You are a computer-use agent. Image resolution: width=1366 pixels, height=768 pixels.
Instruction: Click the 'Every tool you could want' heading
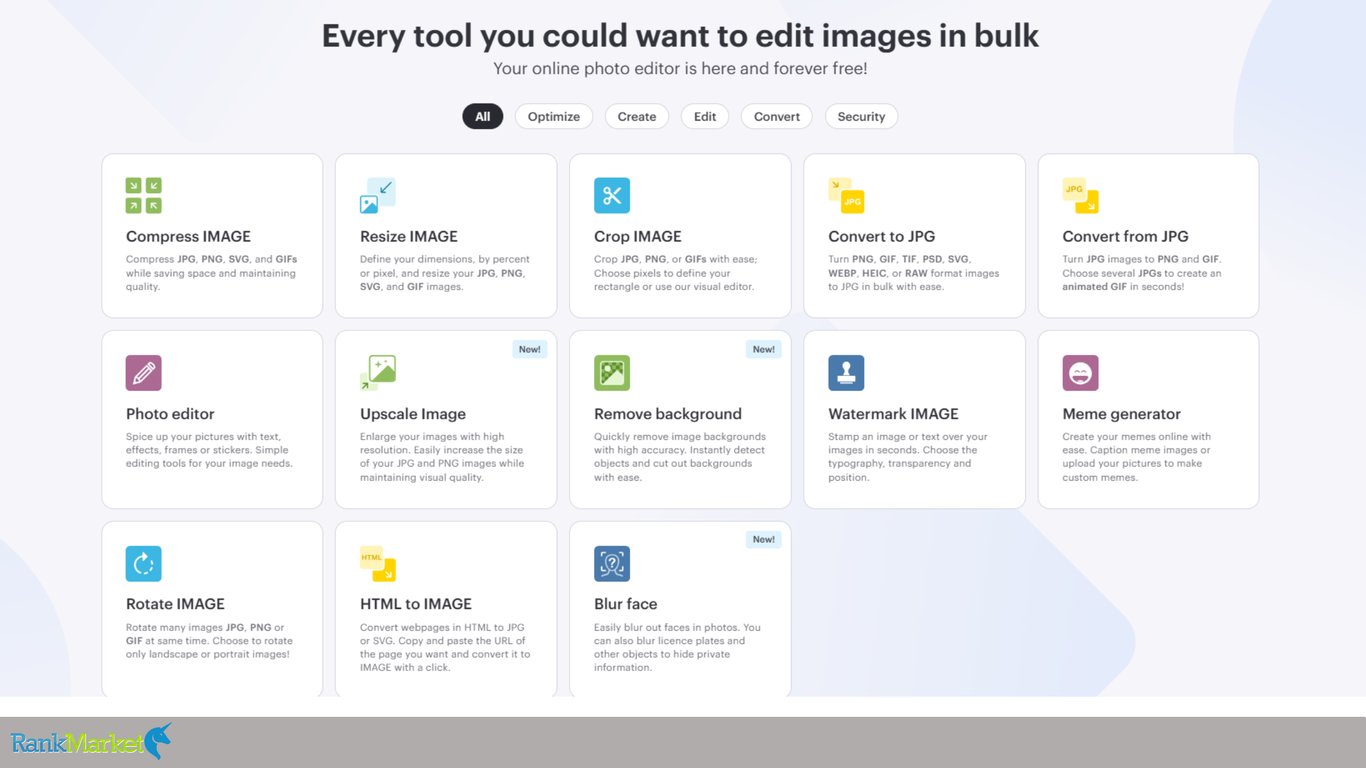pyautogui.click(x=680, y=36)
